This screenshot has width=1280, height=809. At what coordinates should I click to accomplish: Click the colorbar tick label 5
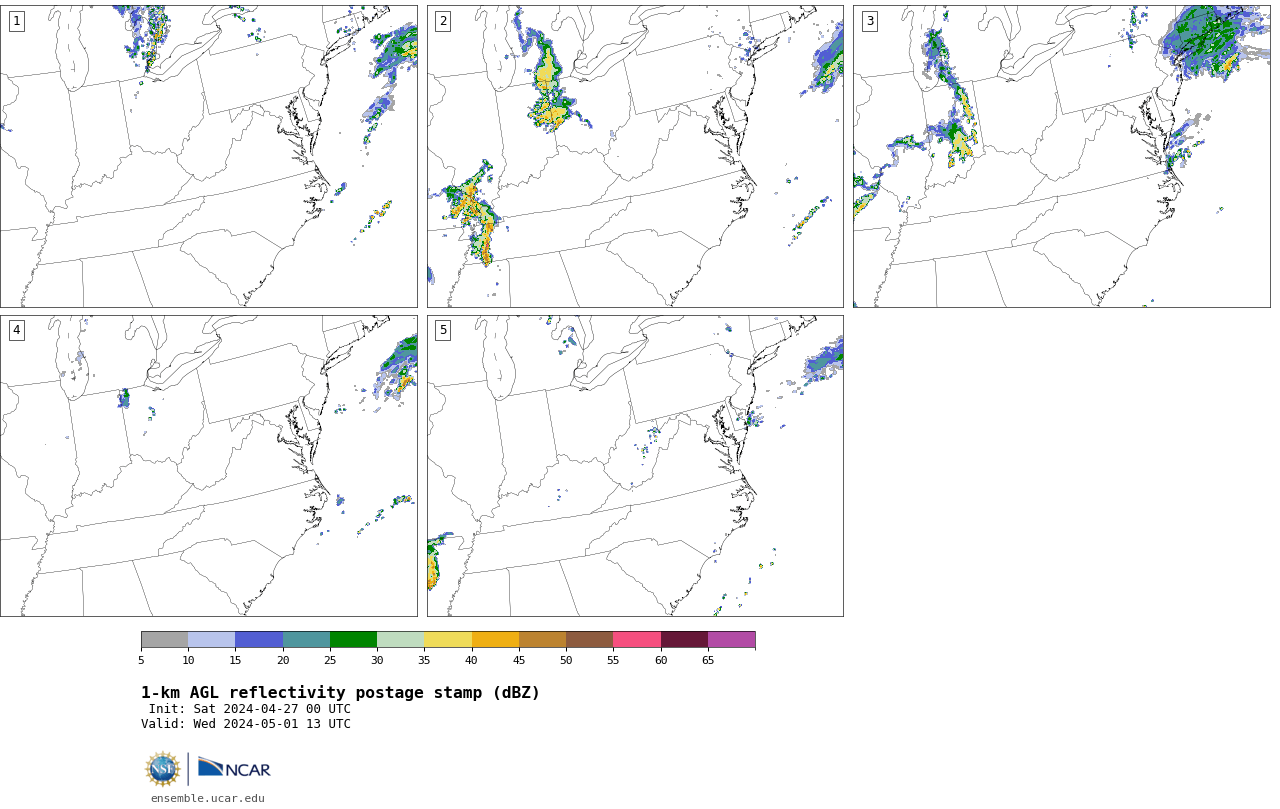(x=141, y=660)
